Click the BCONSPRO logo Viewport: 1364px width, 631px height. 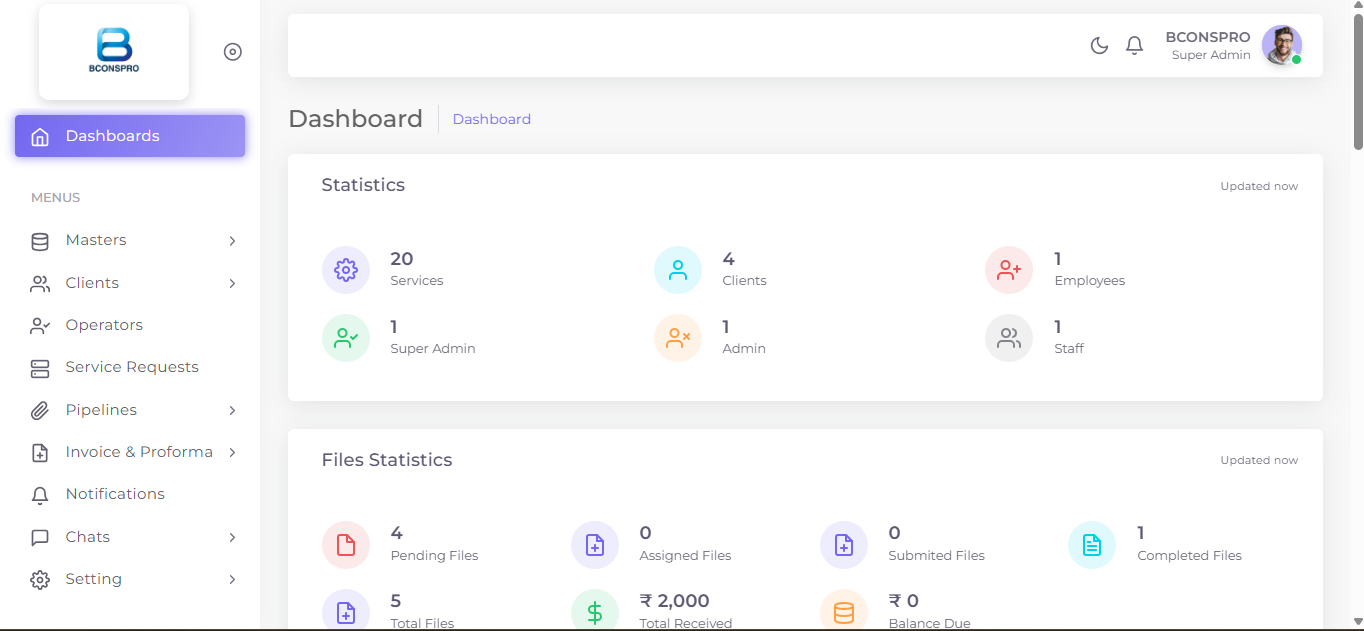[x=114, y=51]
